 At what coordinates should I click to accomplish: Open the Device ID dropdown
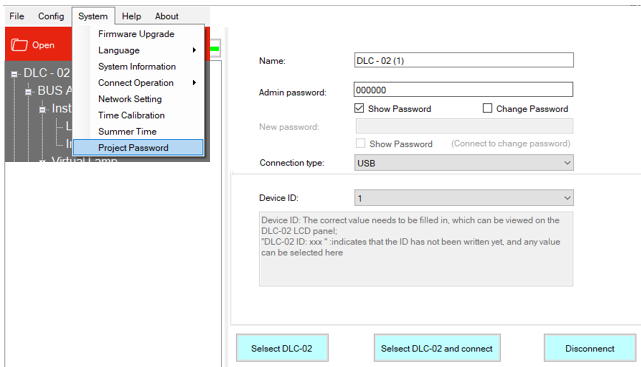(464, 198)
